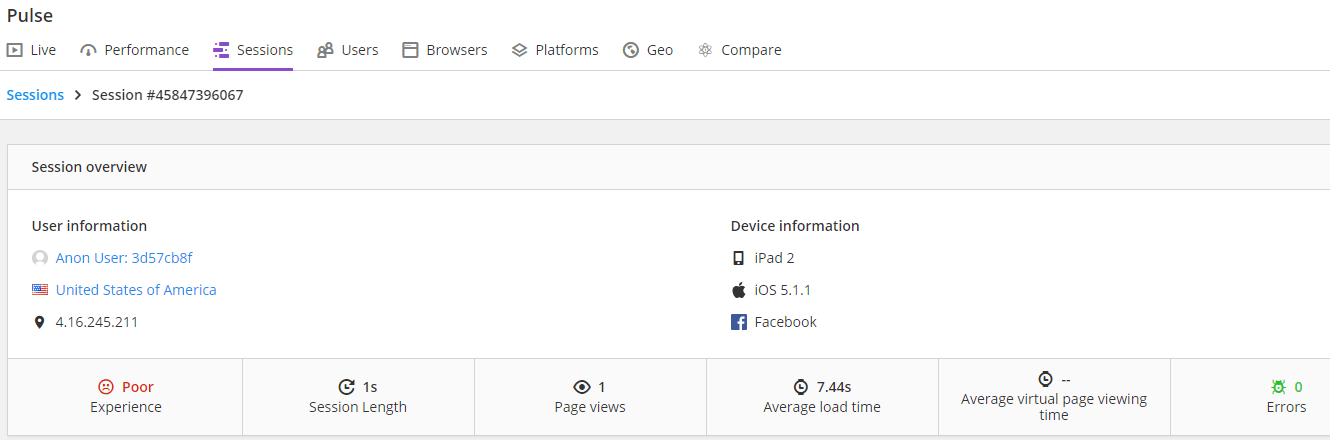Image resolution: width=1330 pixels, height=440 pixels.
Task: Go to the Browsers tab
Action: (445, 50)
